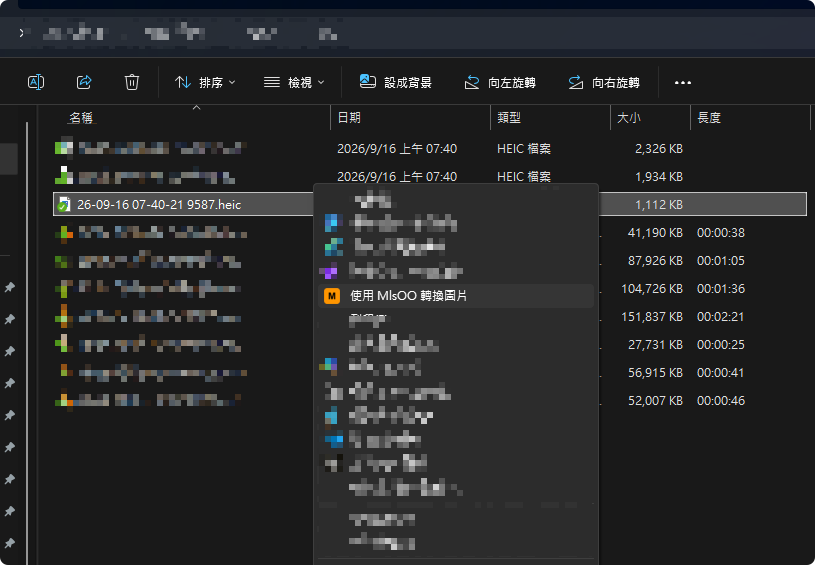This screenshot has width=815, height=565.
Task: Click the 00:00:38 length value
Action: 721,233
